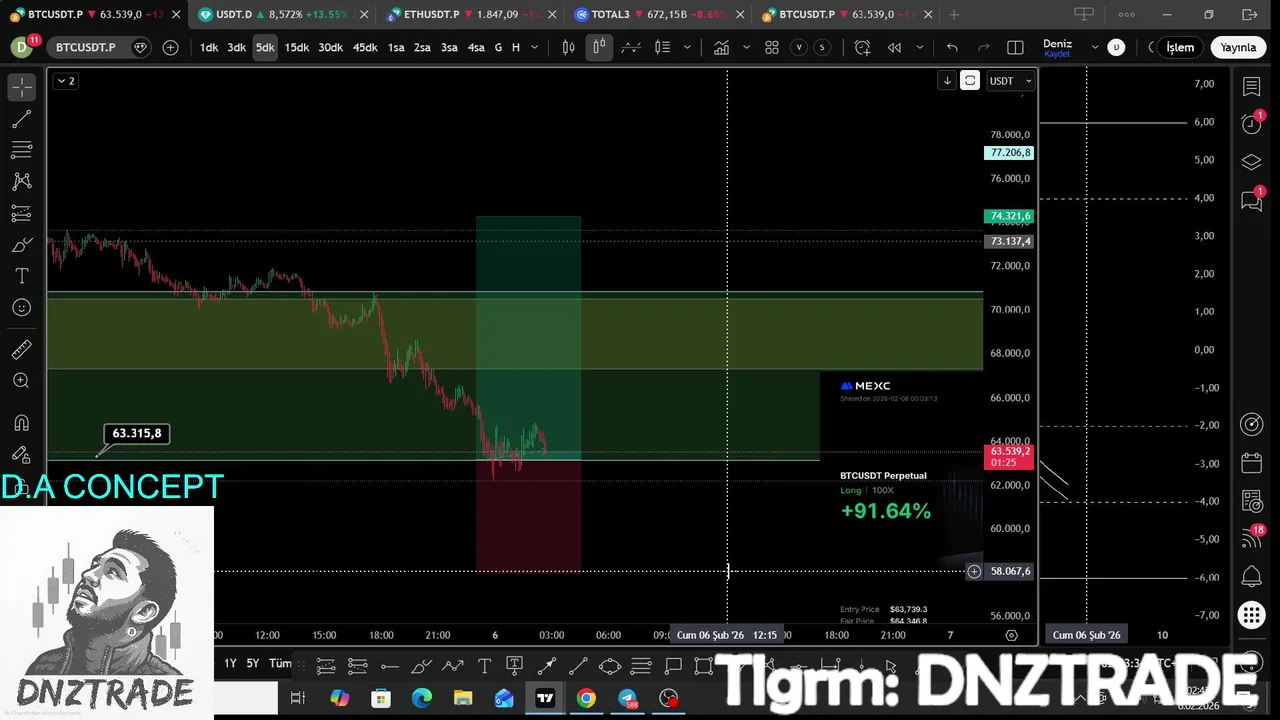1280x720 pixels.
Task: Toggle stay-in-drawing-mode pencil lock
Action: point(21,454)
